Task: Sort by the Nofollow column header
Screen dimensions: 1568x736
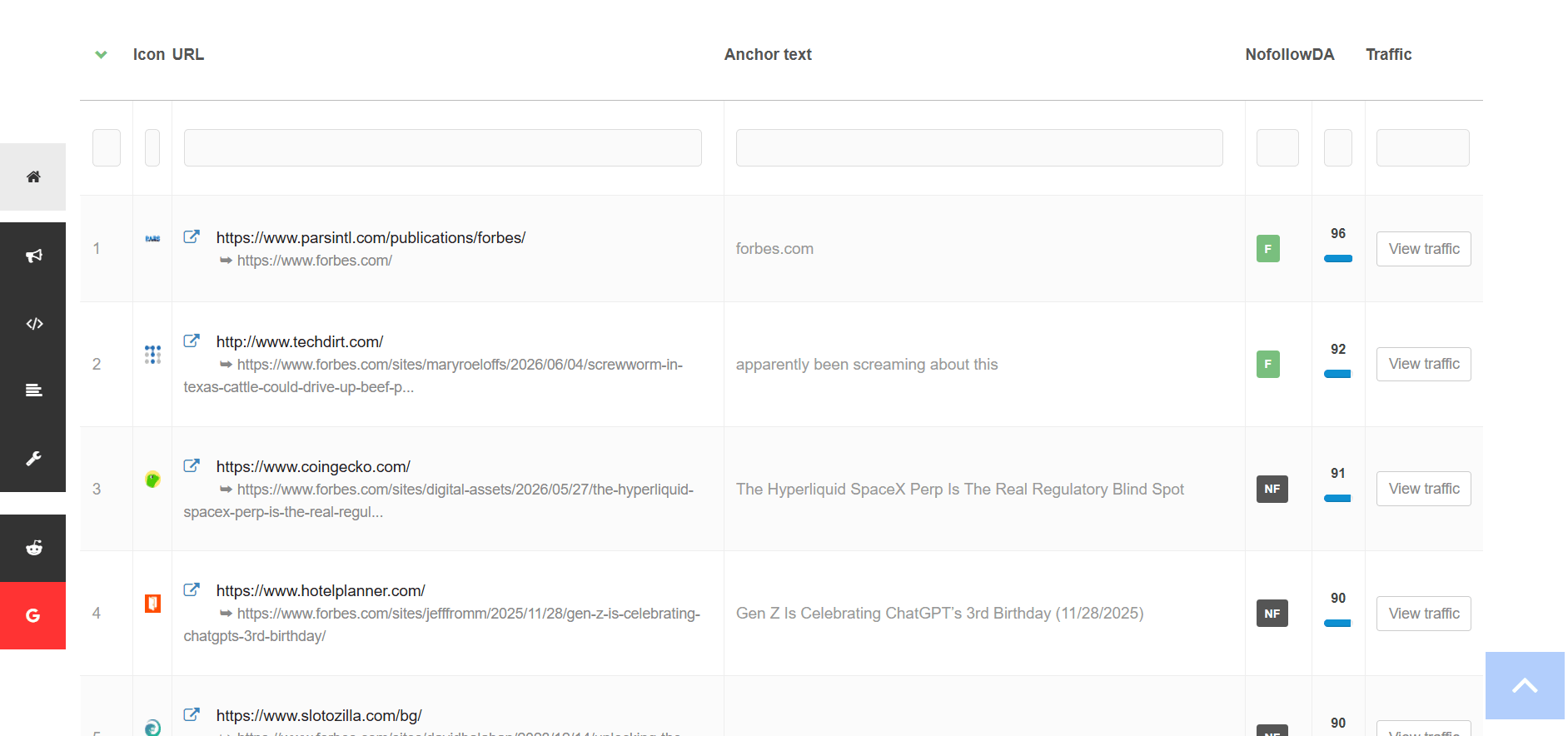Action: 1278,54
